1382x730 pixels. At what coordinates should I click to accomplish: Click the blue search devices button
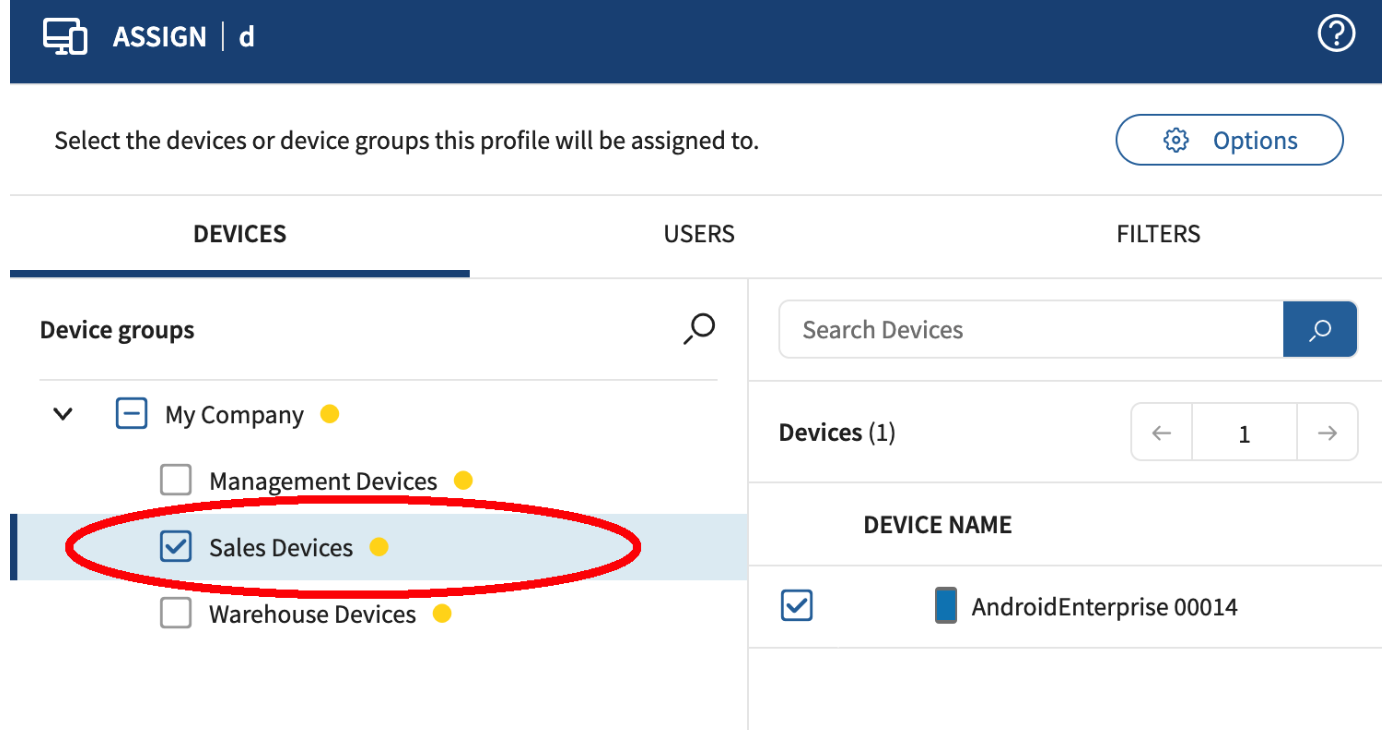1320,330
